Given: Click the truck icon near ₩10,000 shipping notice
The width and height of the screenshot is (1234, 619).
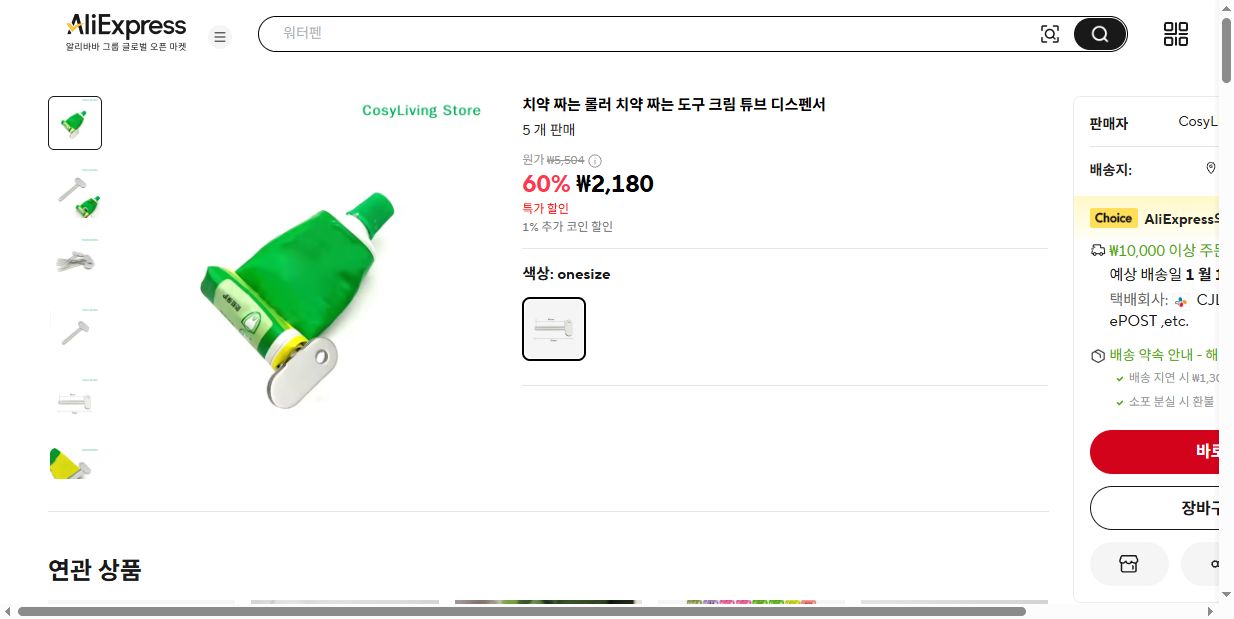Looking at the screenshot, I should click(1096, 251).
